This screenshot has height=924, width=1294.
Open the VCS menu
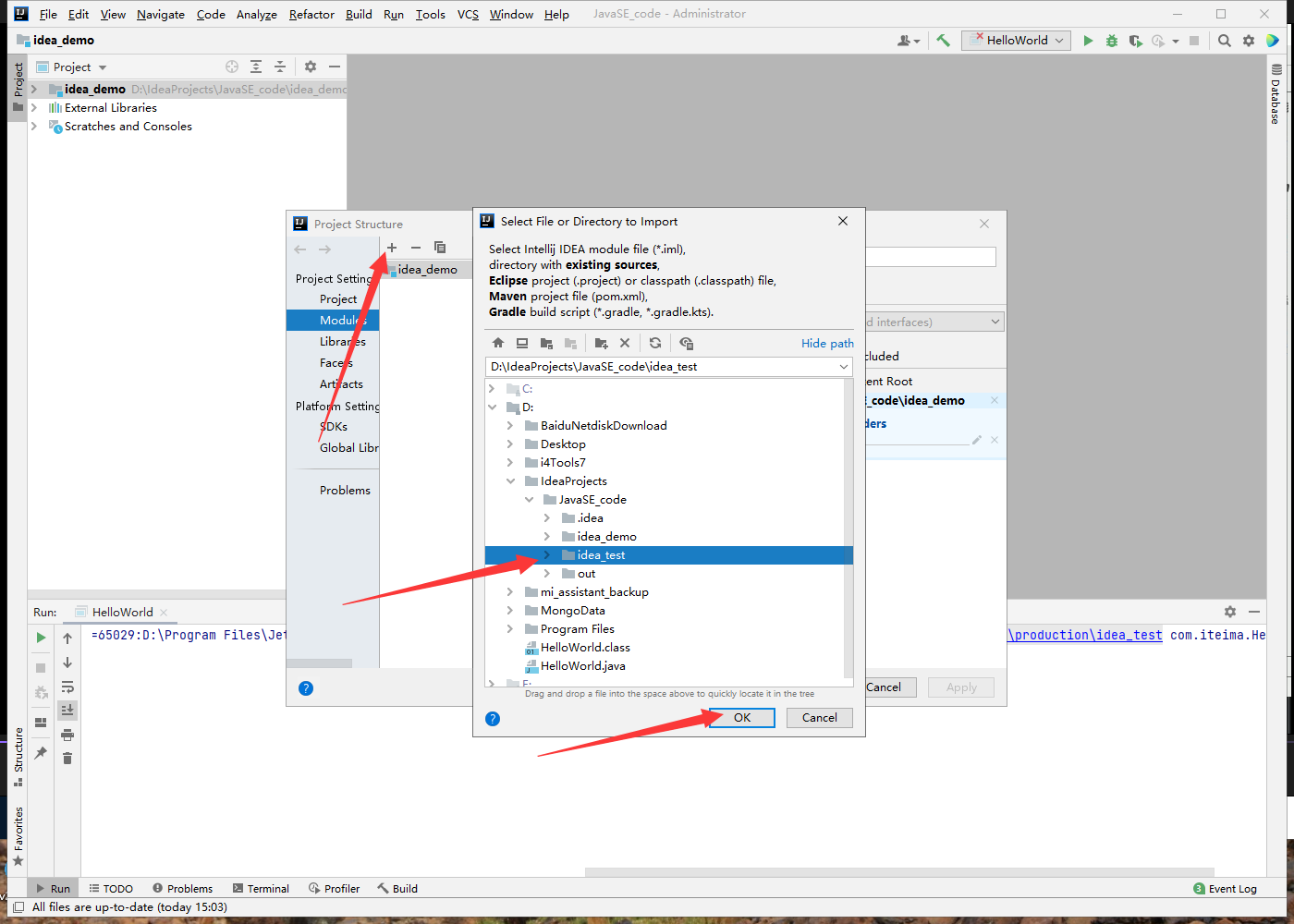468,14
